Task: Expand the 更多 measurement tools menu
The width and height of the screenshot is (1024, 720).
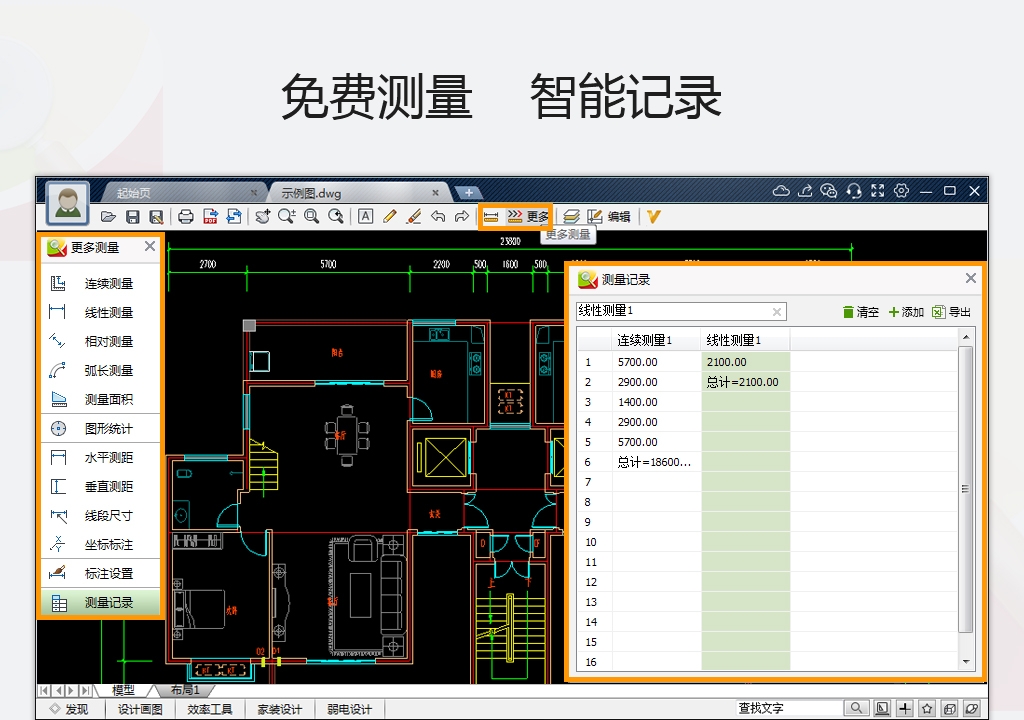Action: [x=538, y=215]
